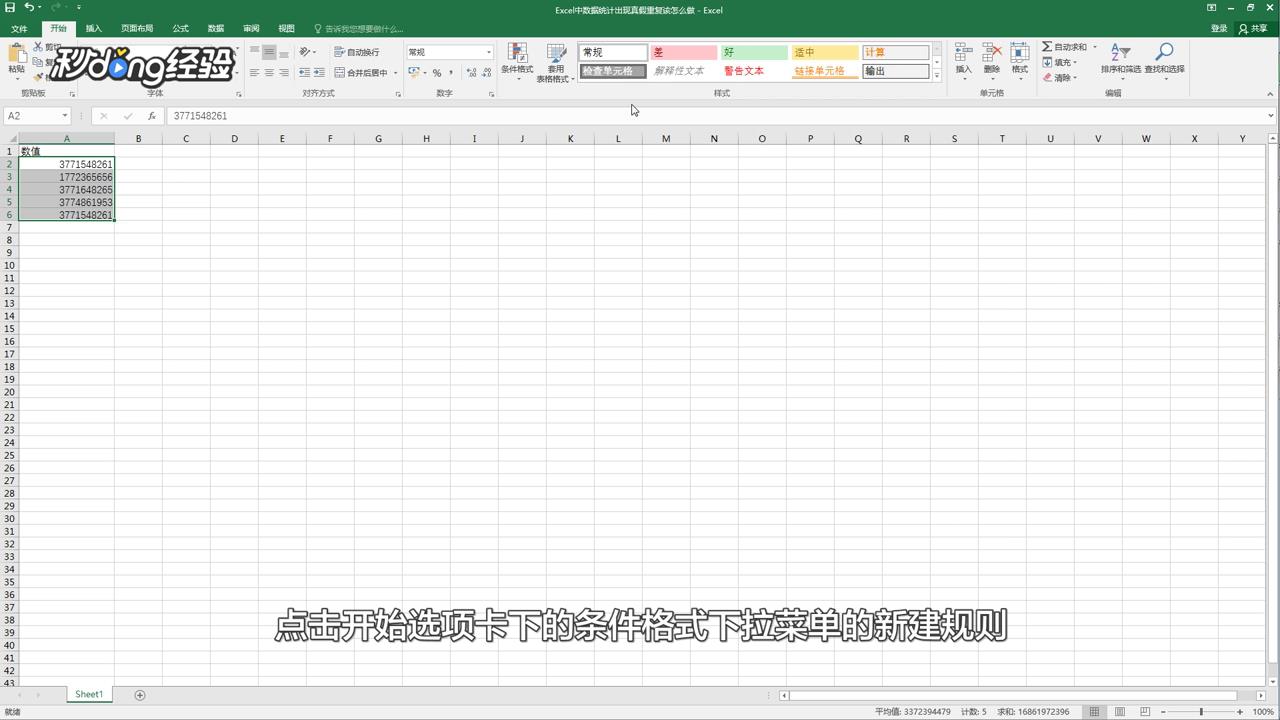
Task: Select the Sheet1 tab
Action: pyautogui.click(x=89, y=694)
